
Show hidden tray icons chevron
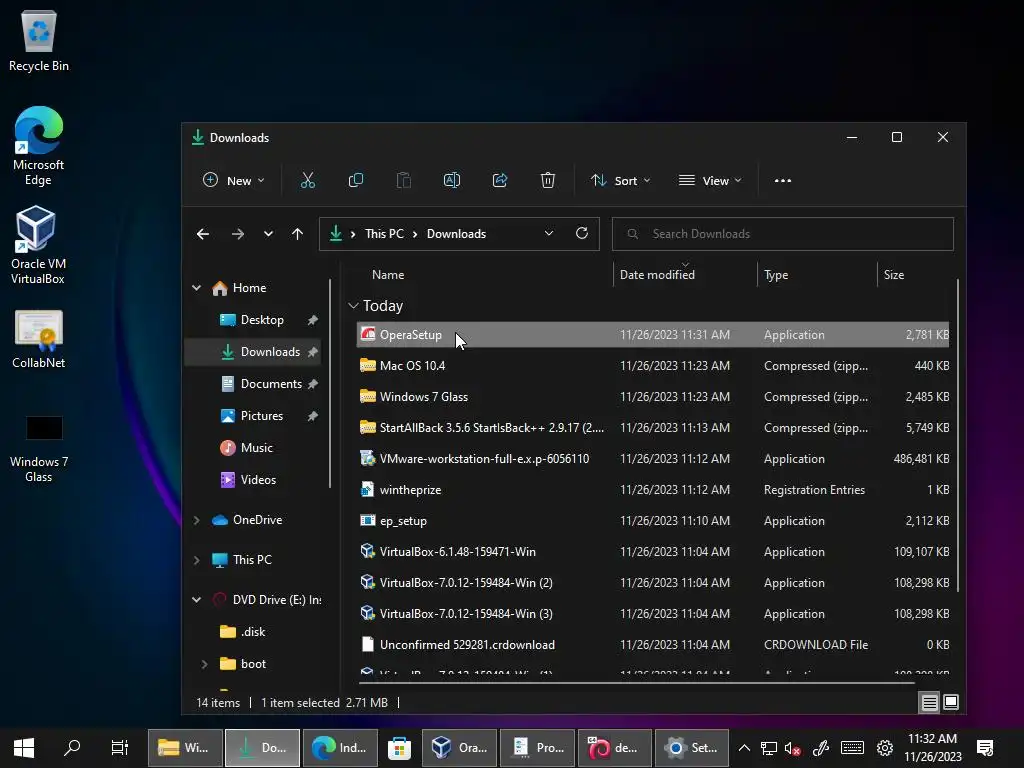(744, 748)
